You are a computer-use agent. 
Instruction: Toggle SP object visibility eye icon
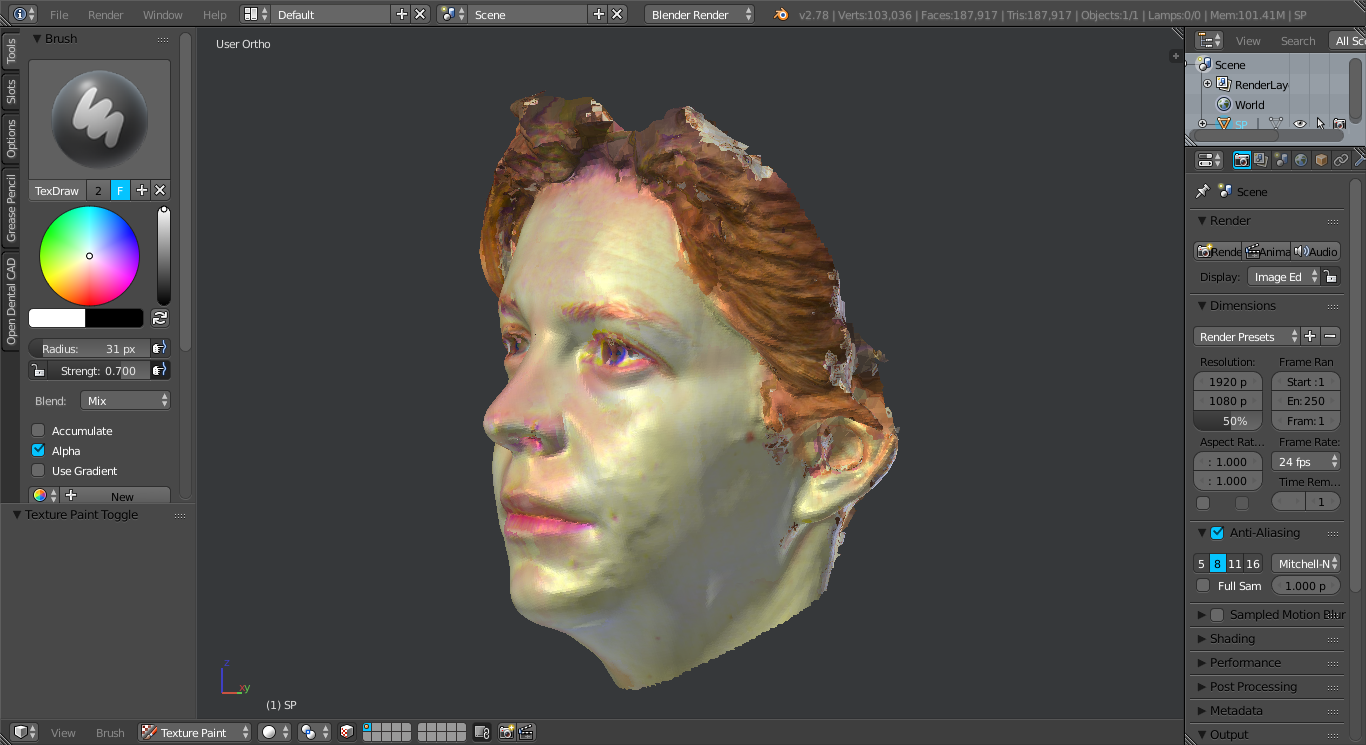point(1300,124)
